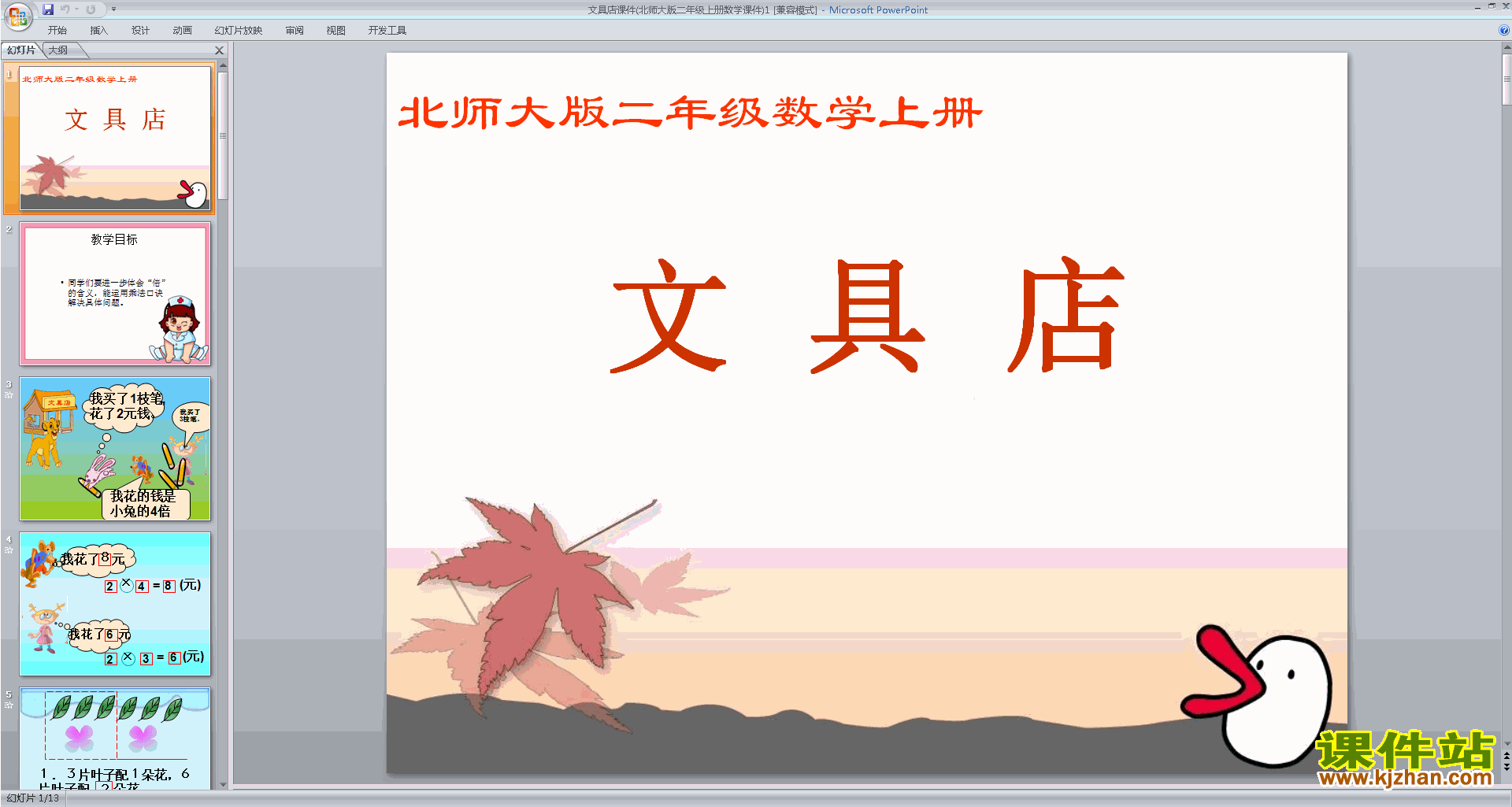Screen dimensions: 1512x807
Task: Click the thumbnail pane scrollbar down arrow
Action: [223, 784]
